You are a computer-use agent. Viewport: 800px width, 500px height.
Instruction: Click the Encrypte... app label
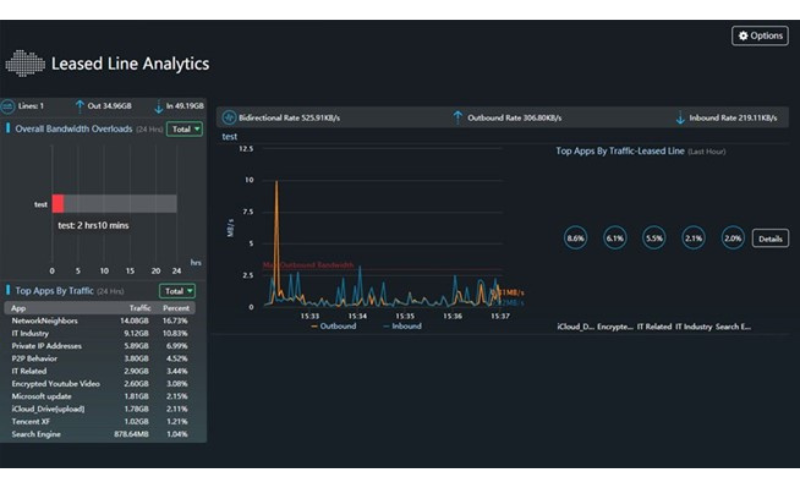pos(615,327)
